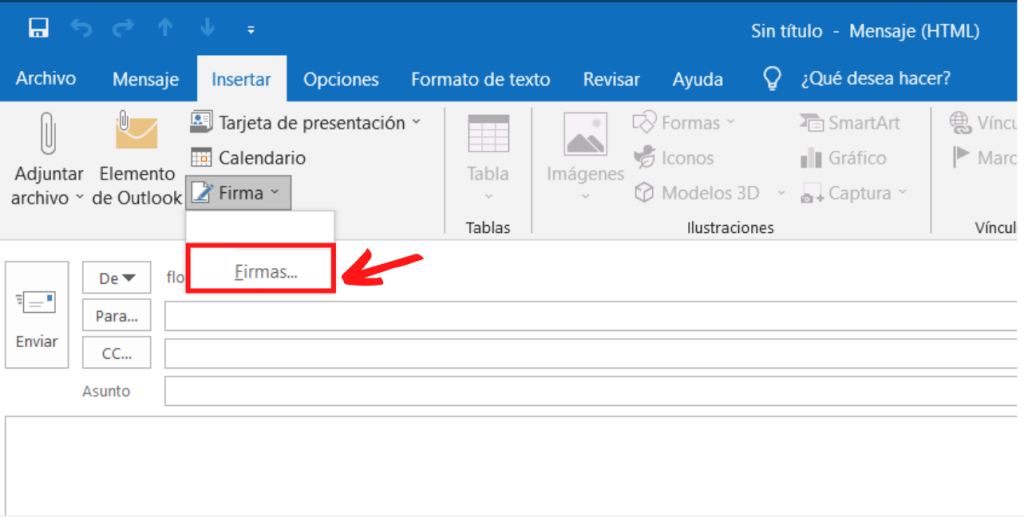Image resolution: width=1024 pixels, height=517 pixels.
Task: Click the Marcador flag icon
Action: point(961,157)
